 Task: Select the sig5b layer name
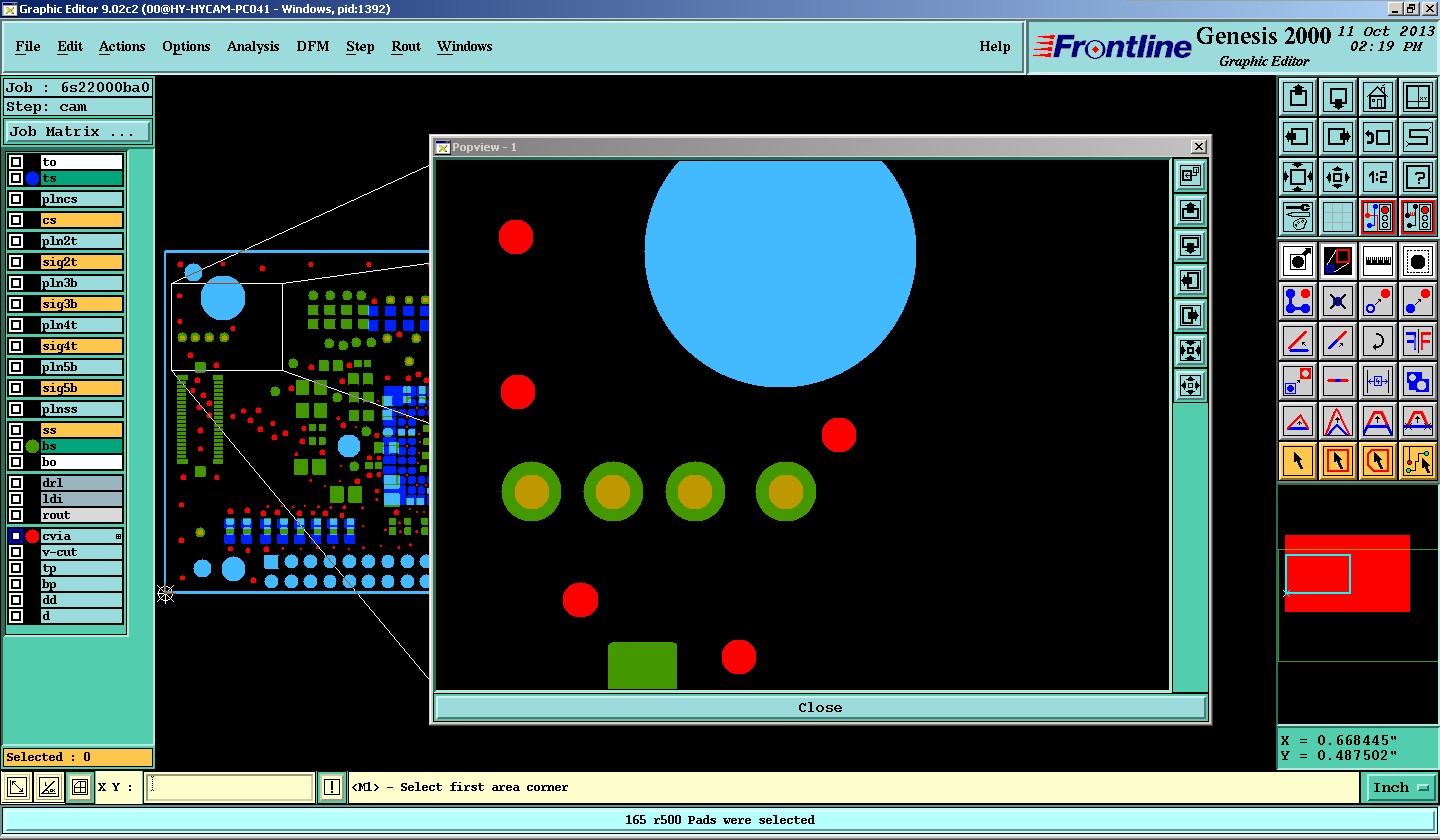click(x=82, y=388)
